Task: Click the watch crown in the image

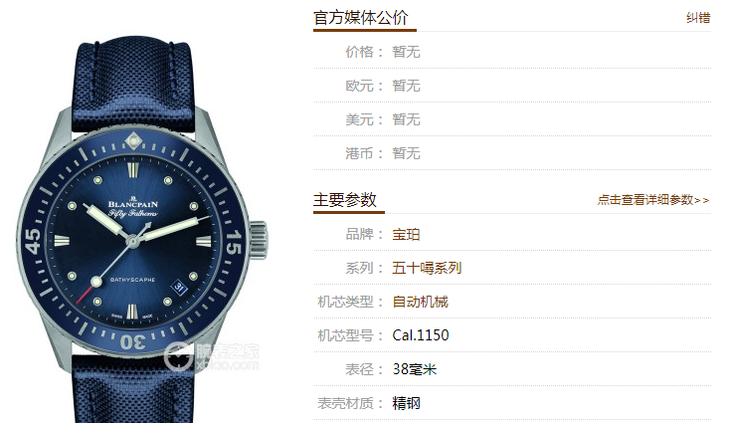Action: point(258,240)
